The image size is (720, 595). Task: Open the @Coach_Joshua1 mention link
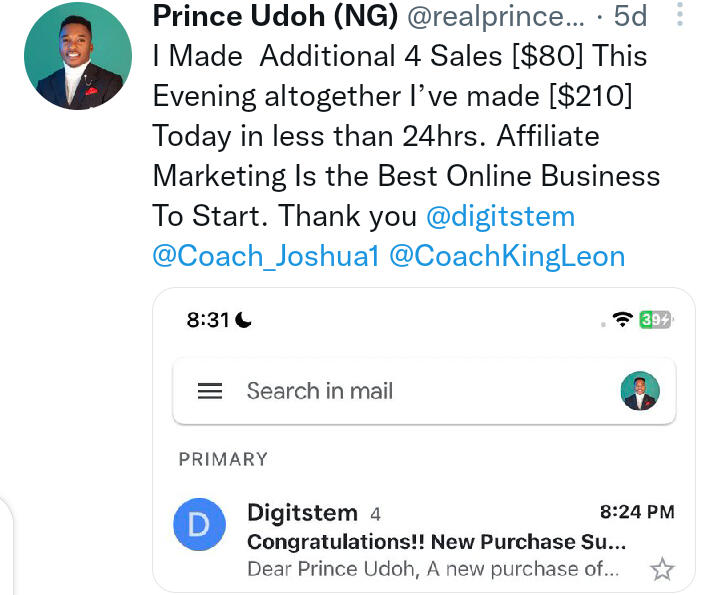(x=265, y=256)
